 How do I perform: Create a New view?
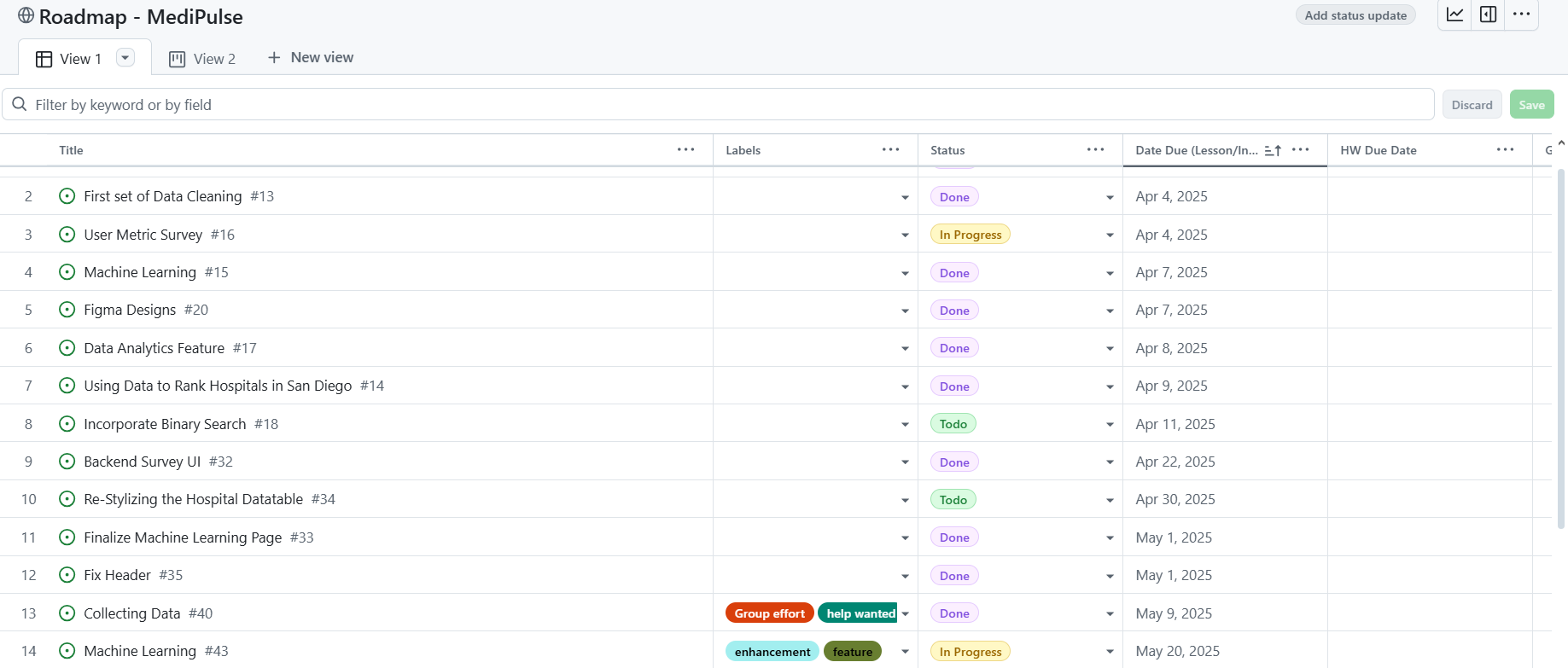(311, 57)
